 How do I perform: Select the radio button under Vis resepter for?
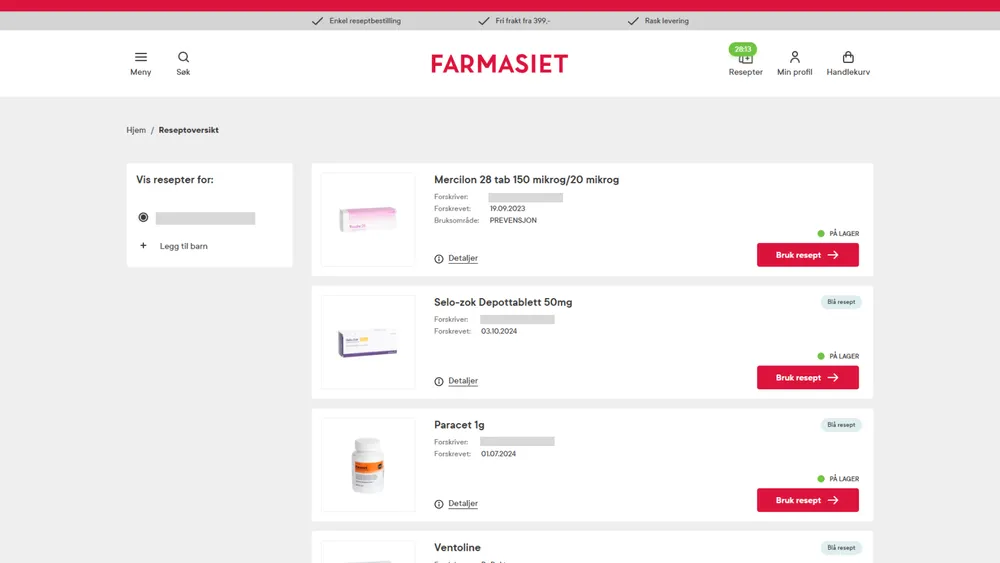143,217
